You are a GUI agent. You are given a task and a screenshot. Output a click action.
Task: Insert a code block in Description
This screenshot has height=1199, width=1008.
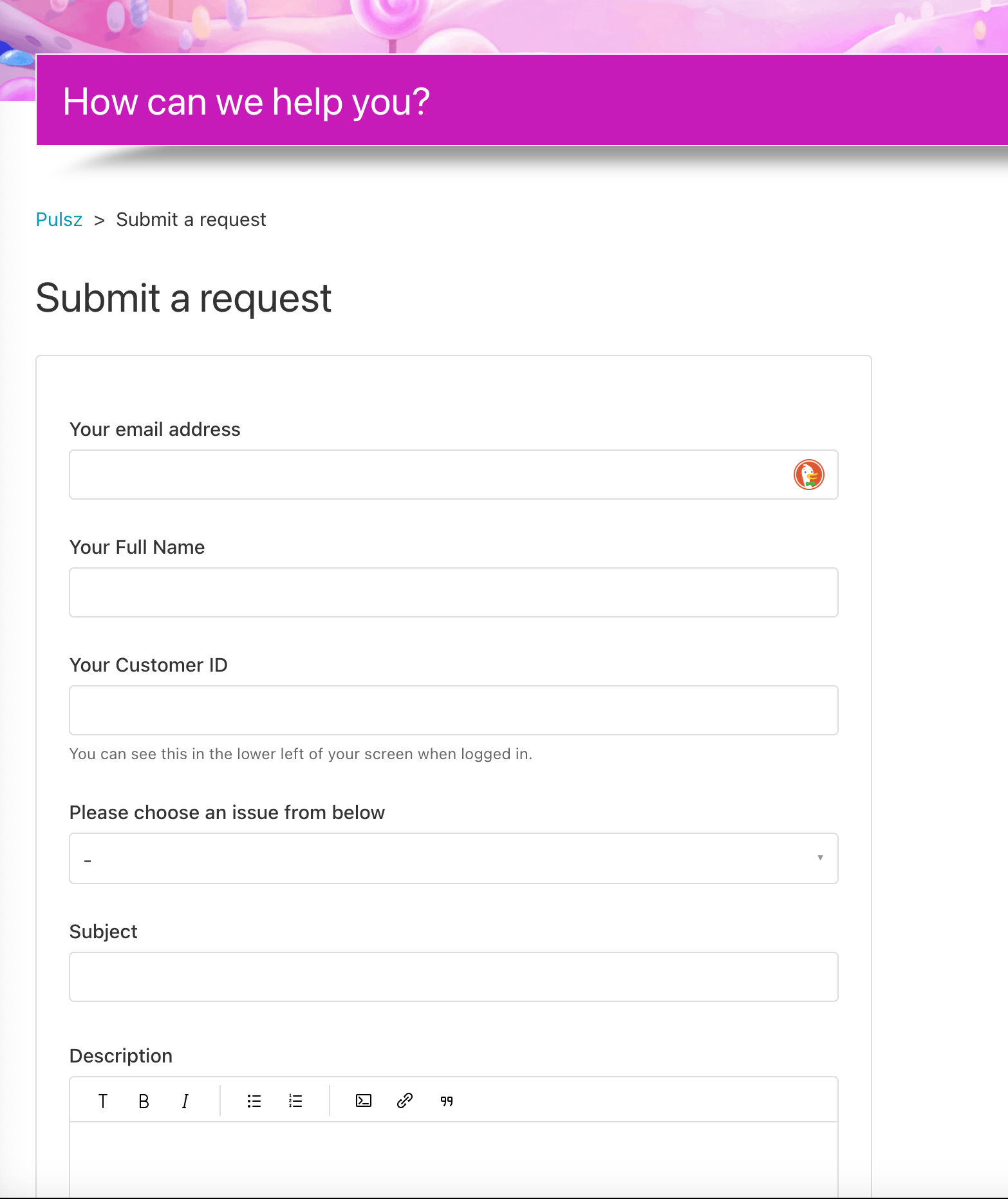tap(364, 1101)
